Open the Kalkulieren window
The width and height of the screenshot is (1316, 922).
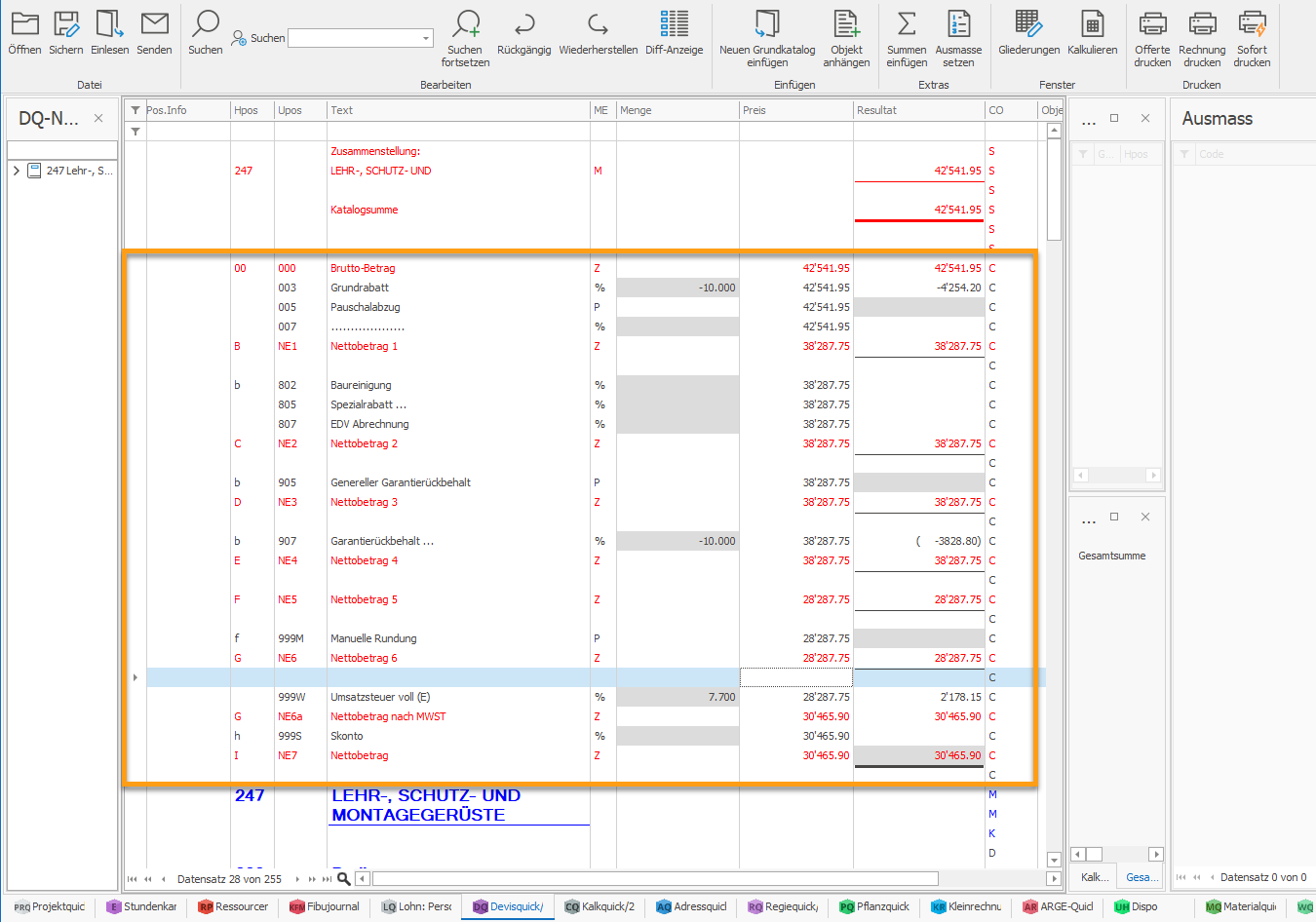pos(1093,23)
